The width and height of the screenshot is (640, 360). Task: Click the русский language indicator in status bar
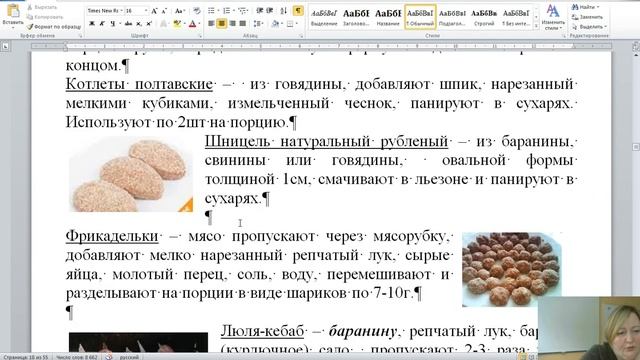coord(129,357)
